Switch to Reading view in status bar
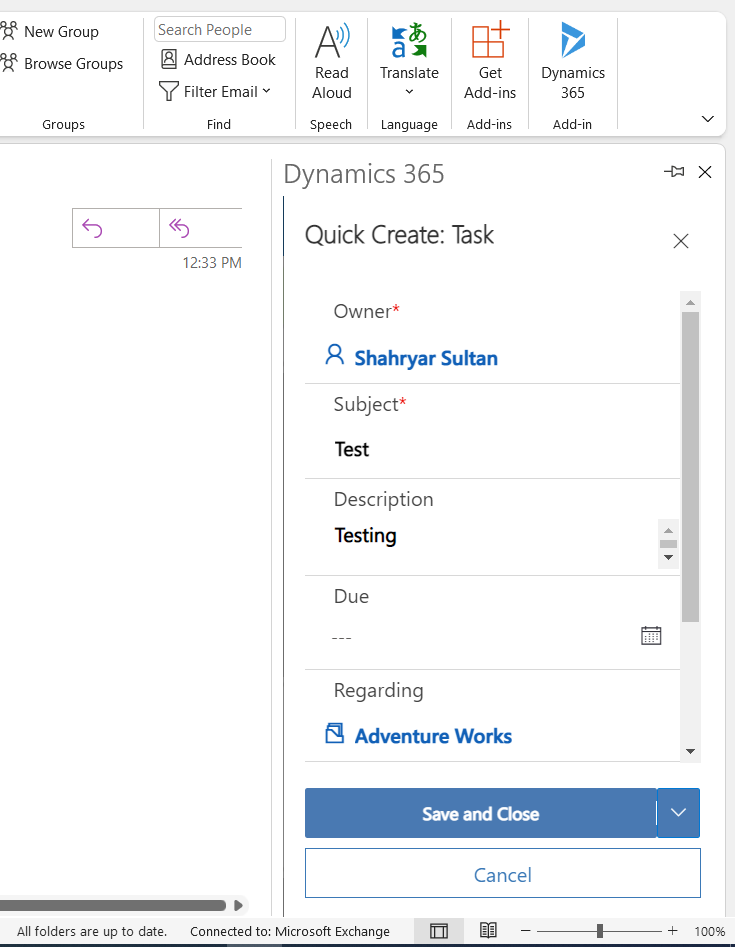The height and width of the screenshot is (947, 735). click(488, 931)
